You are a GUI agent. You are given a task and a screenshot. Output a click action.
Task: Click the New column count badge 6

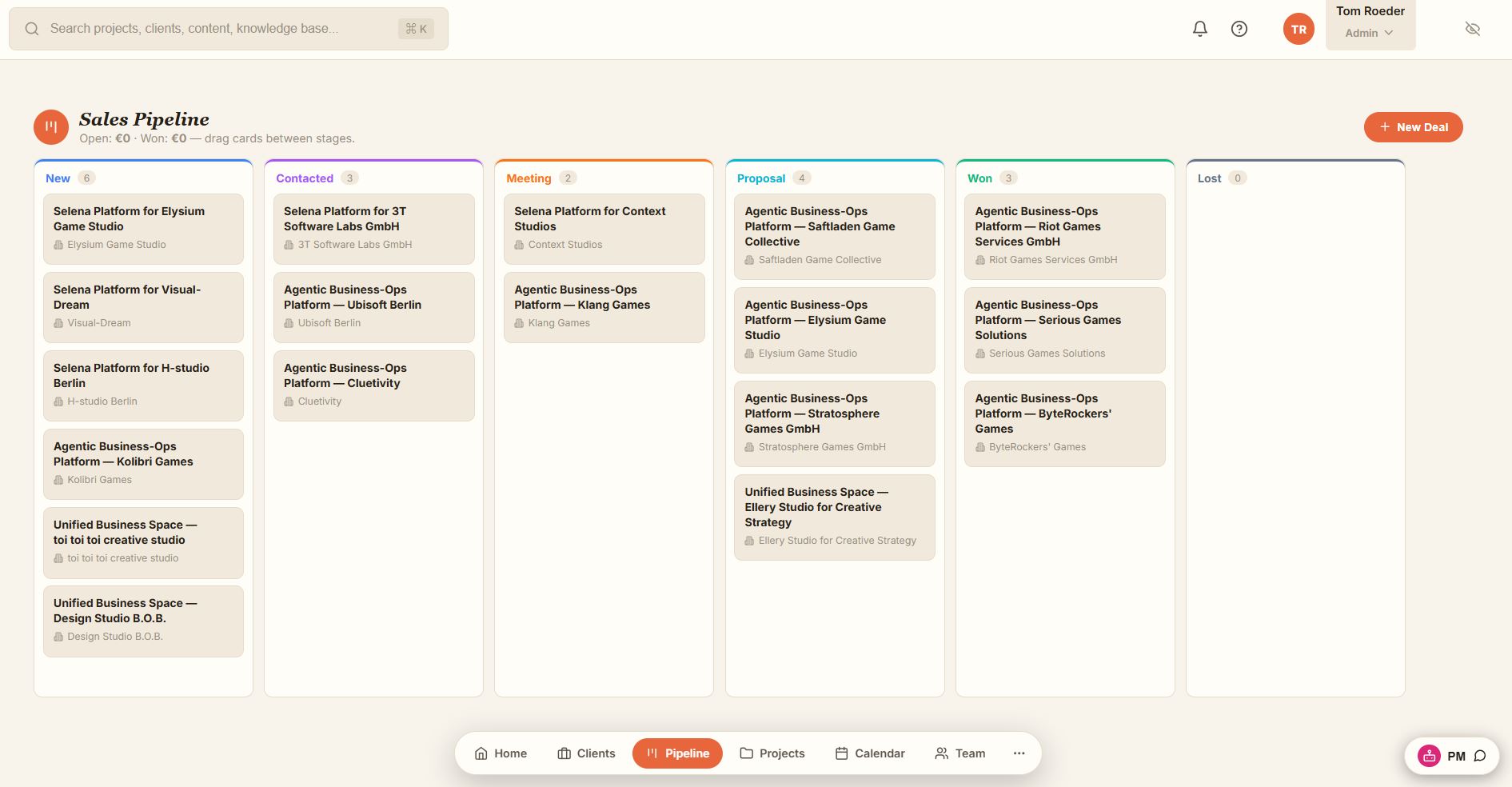pos(86,178)
